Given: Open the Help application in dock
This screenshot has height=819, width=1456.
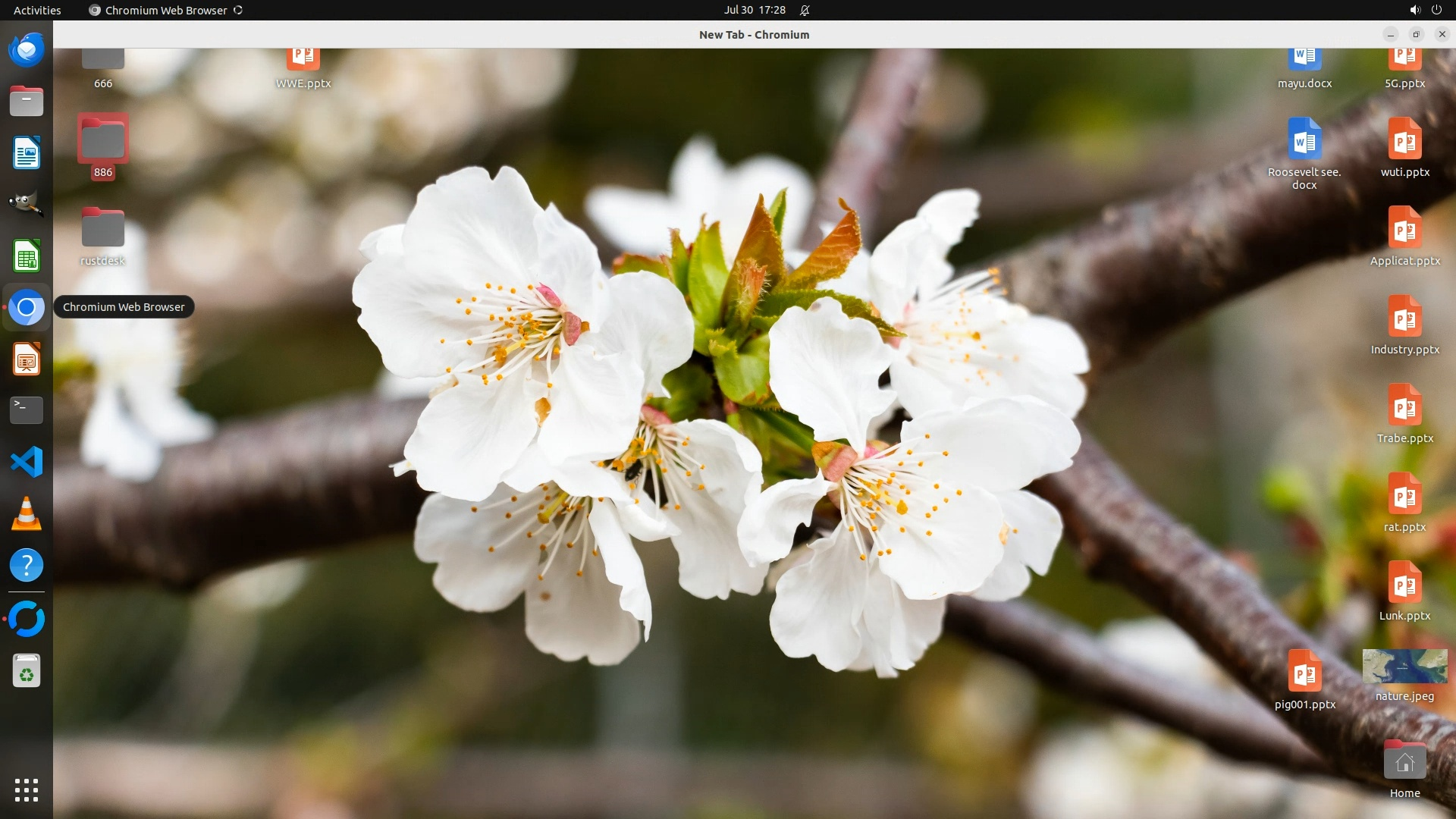Looking at the screenshot, I should [x=27, y=566].
